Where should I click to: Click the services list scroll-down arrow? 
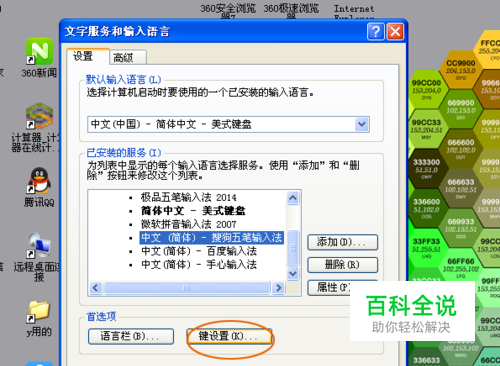pos(293,274)
